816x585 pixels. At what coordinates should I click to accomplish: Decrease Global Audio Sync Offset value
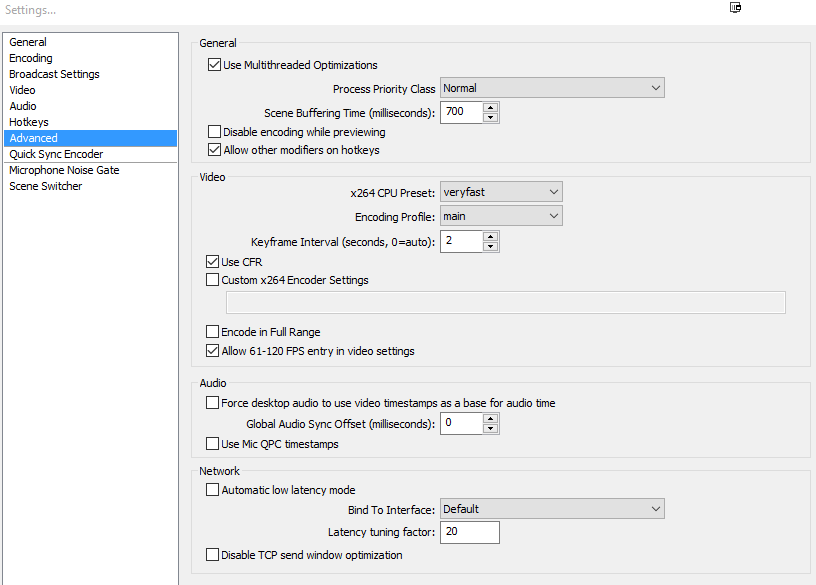point(490,428)
